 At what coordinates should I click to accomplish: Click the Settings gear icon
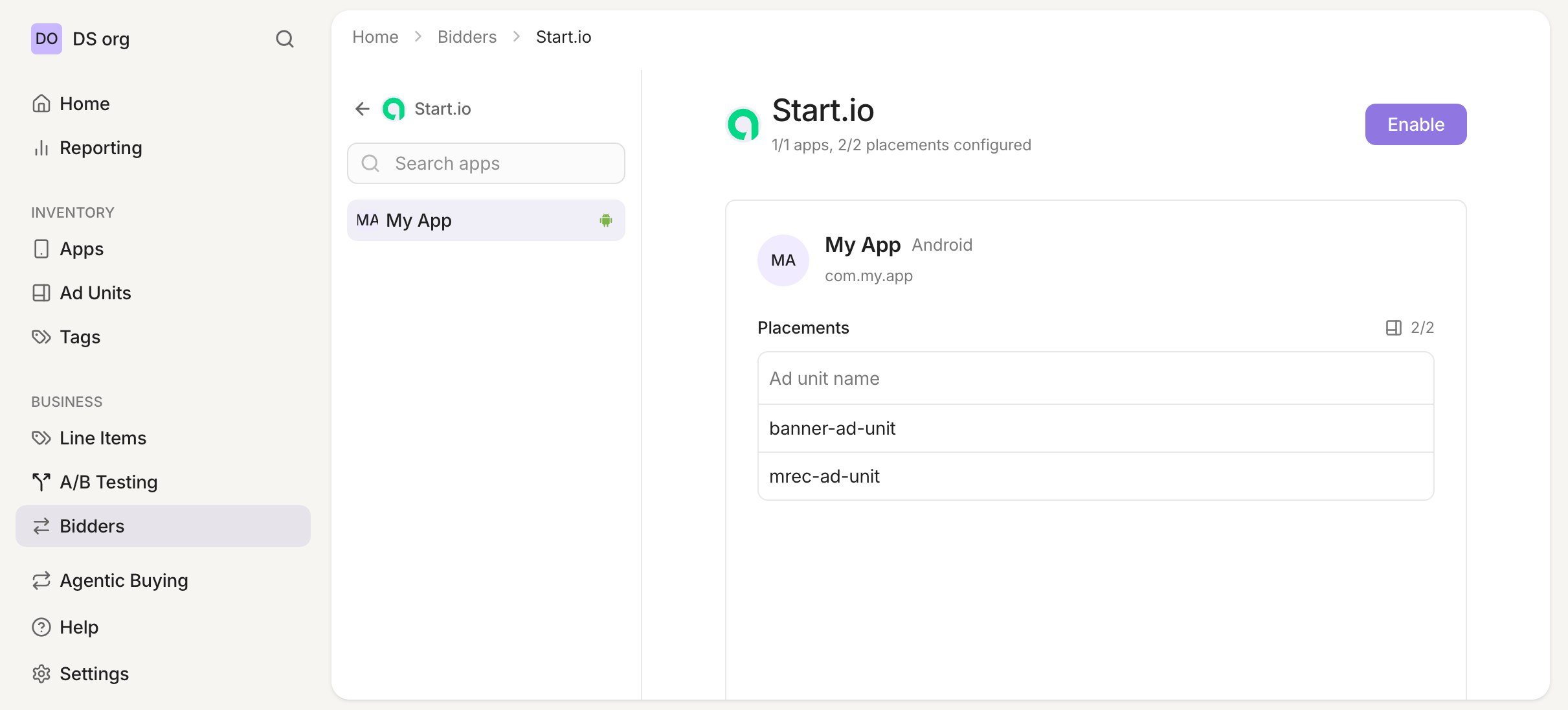[x=41, y=674]
